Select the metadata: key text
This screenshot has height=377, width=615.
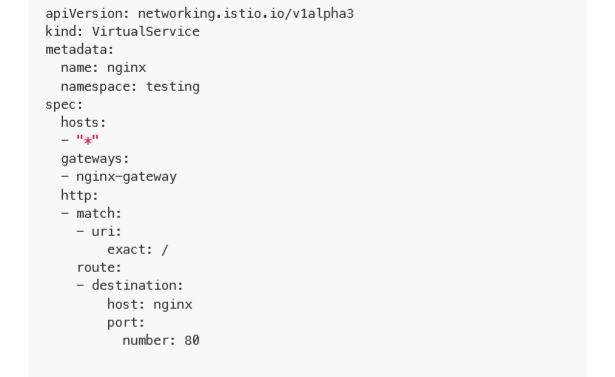[x=79, y=49]
